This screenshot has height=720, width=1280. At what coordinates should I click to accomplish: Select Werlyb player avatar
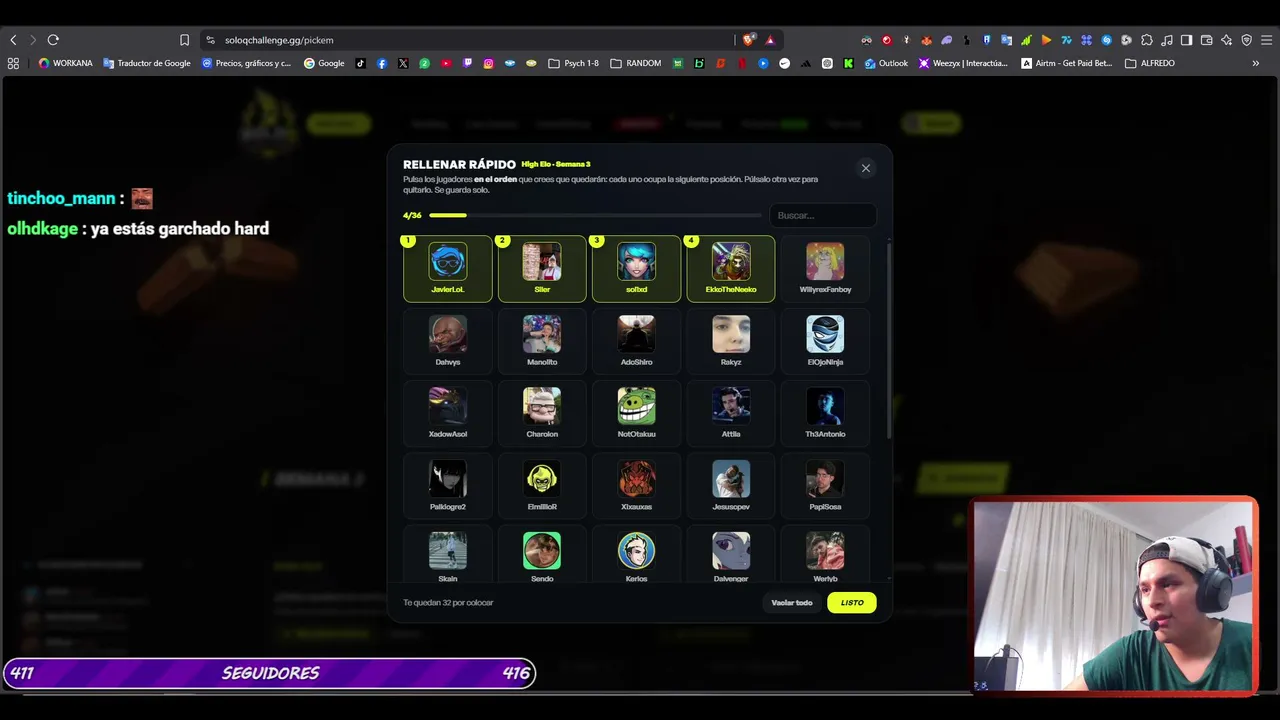(x=825, y=551)
